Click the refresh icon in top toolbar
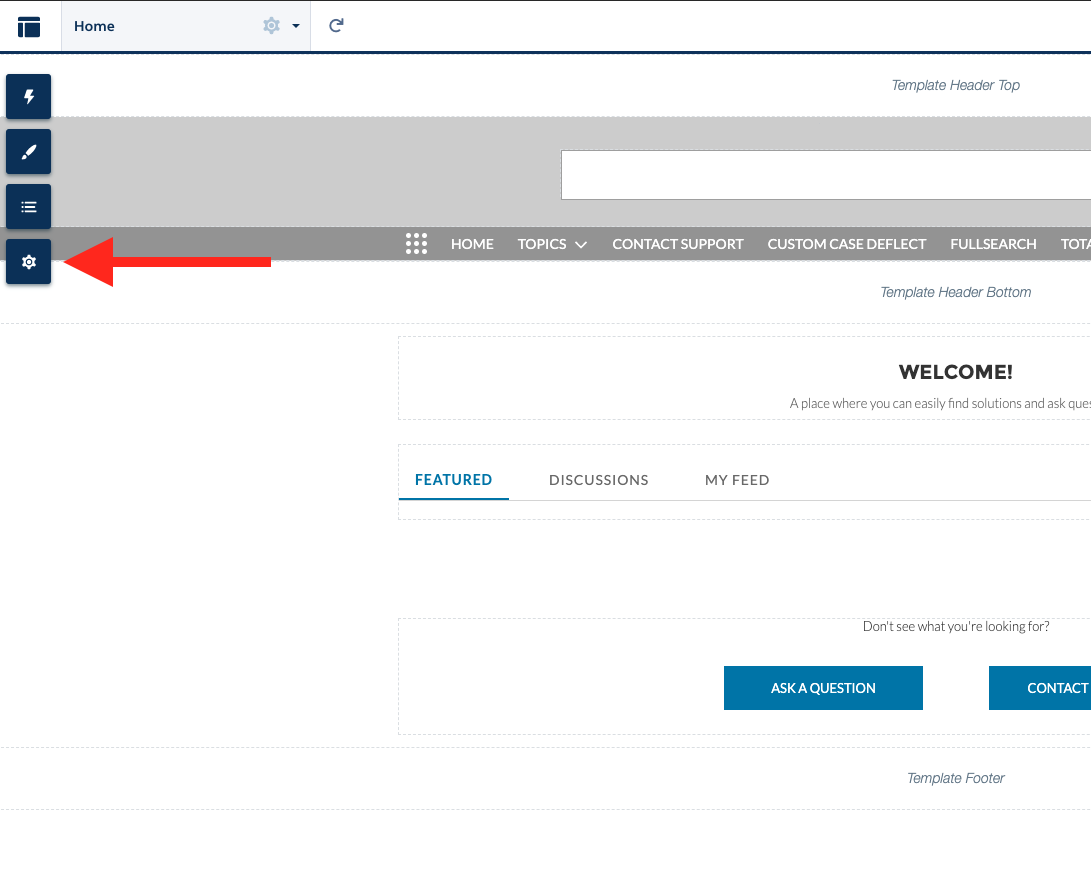Image resolution: width=1091 pixels, height=878 pixels. pos(336,26)
